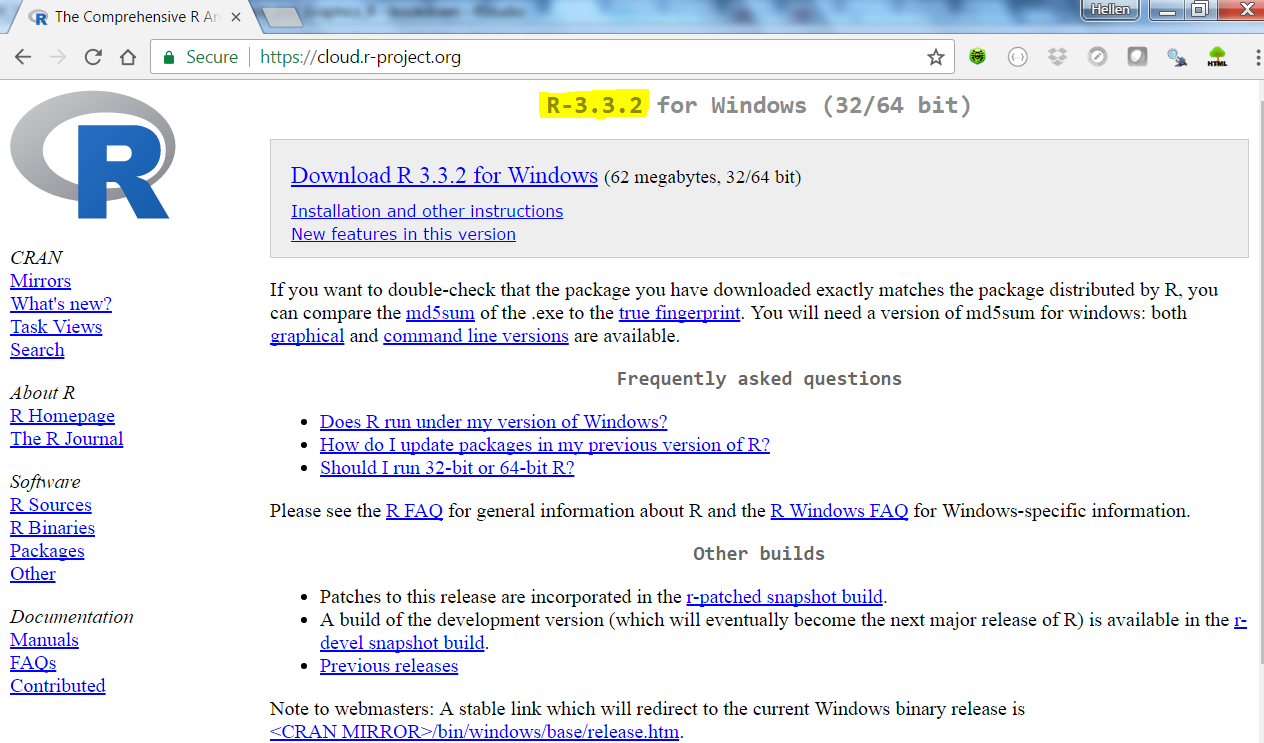Open the gray shield extension icon

tap(1137, 57)
